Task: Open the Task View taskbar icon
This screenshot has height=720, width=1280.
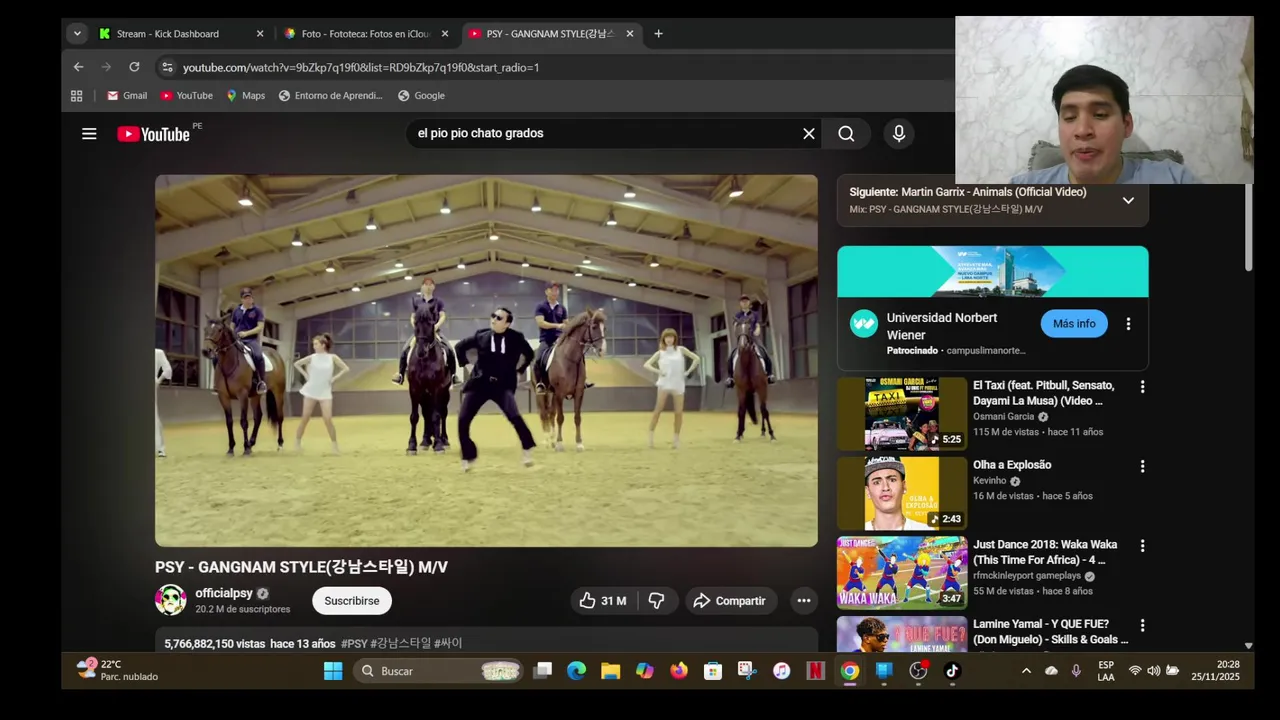Action: tap(543, 671)
